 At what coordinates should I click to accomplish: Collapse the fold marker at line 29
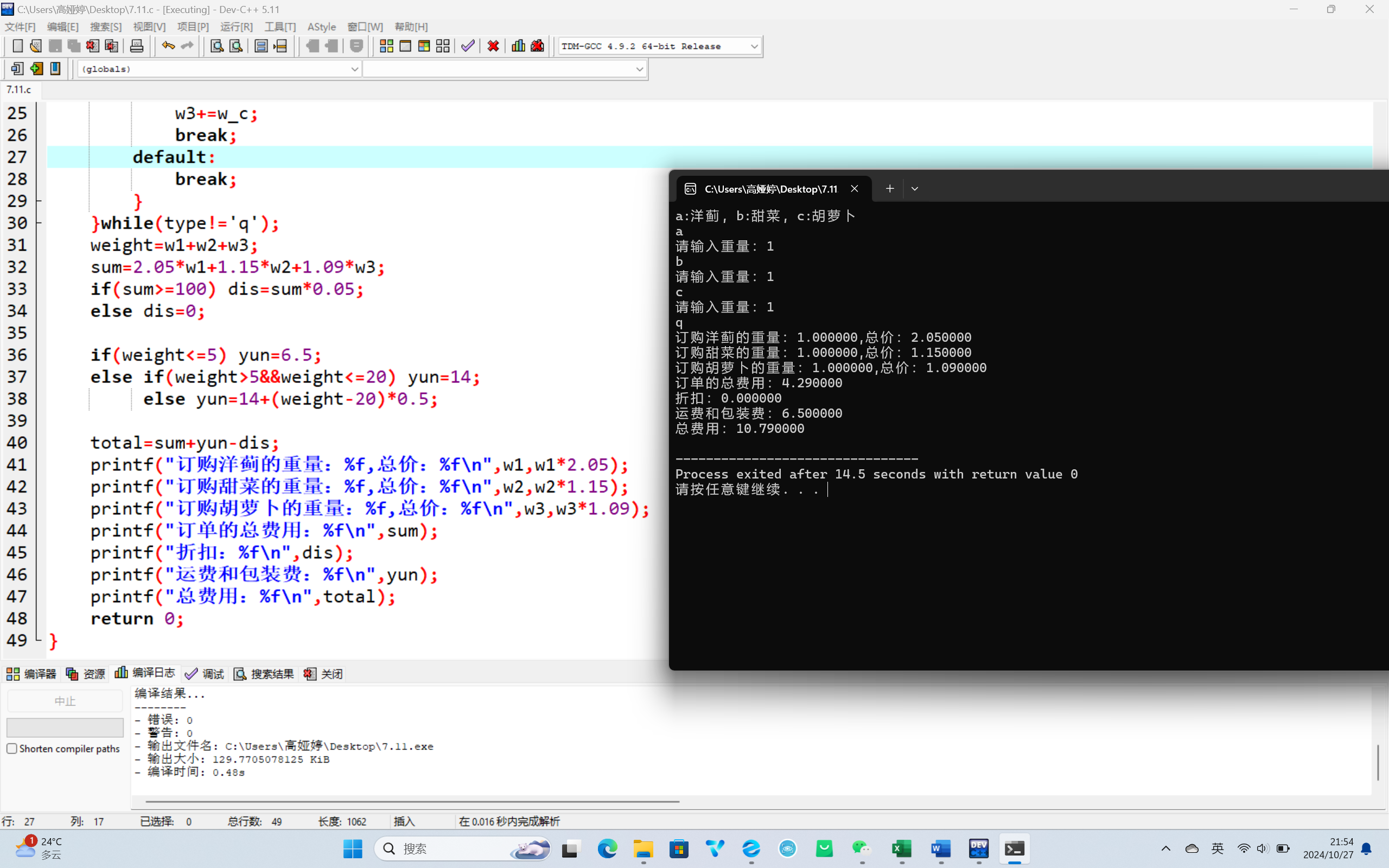tap(39, 201)
